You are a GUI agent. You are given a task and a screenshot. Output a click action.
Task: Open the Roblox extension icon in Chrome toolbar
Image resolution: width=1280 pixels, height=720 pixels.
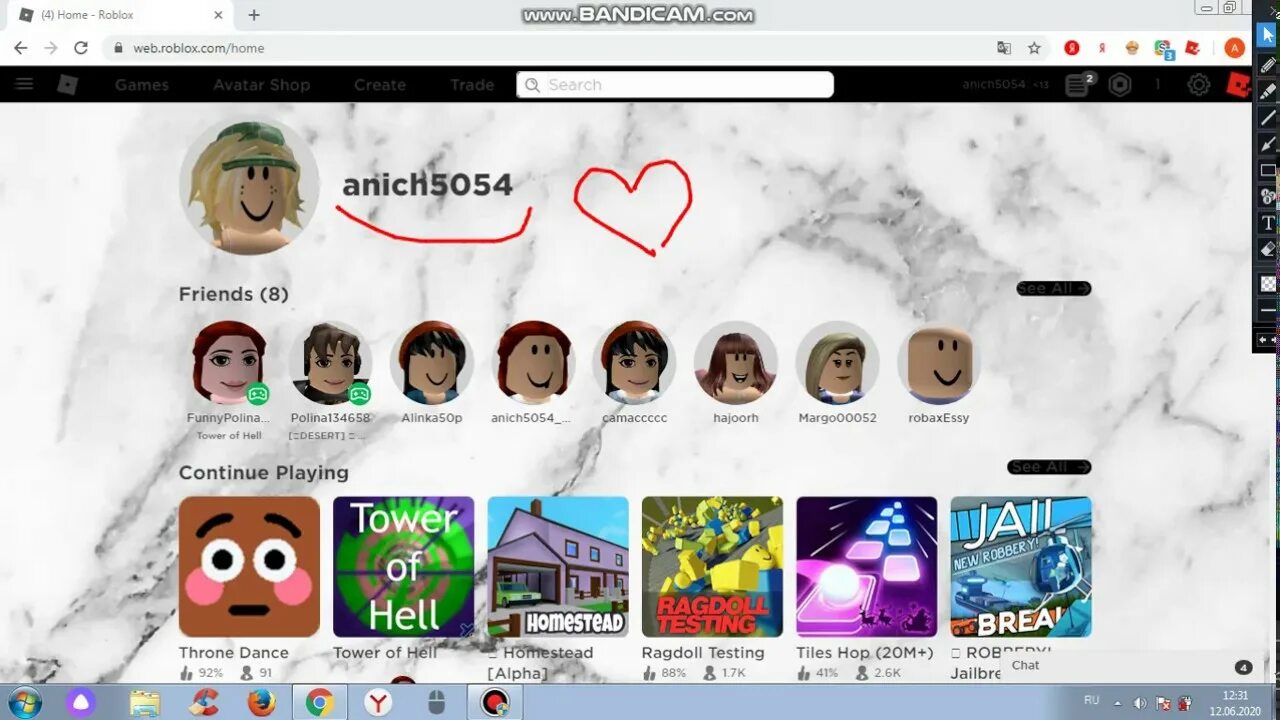pyautogui.click(x=1192, y=48)
